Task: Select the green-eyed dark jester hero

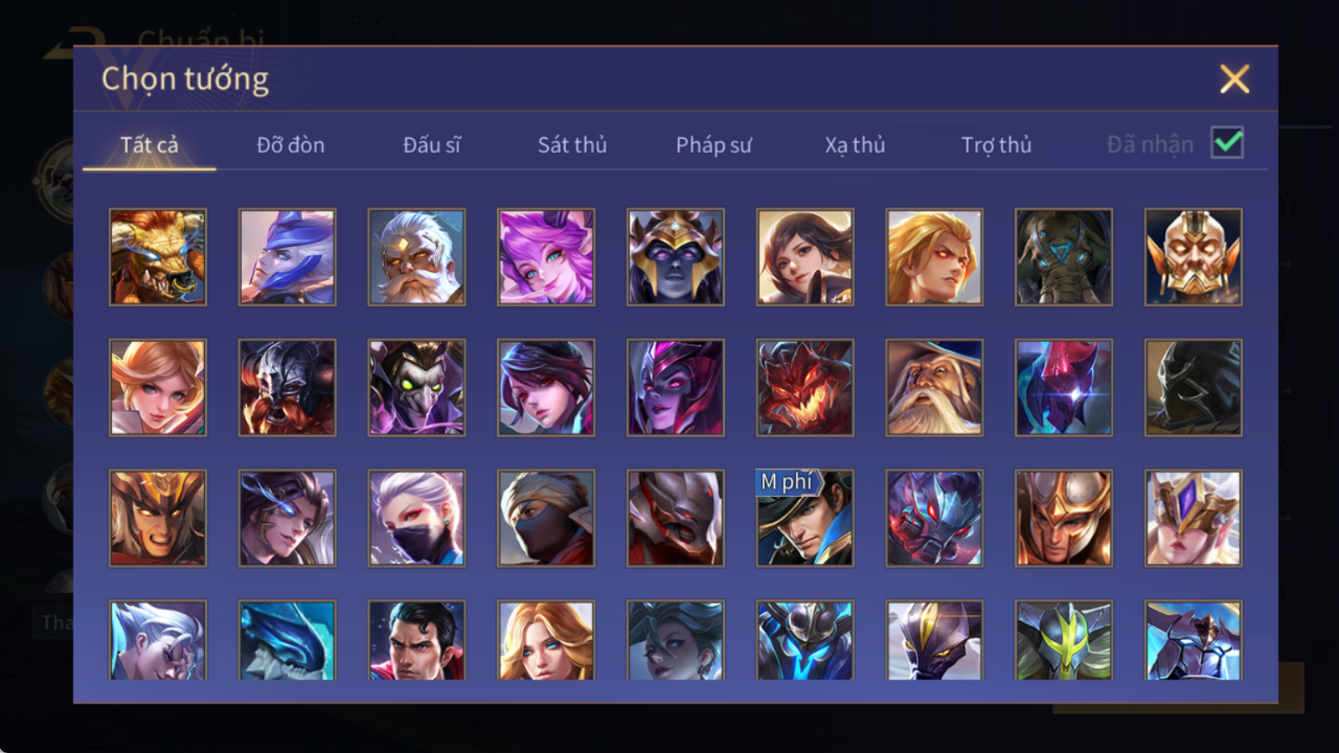Action: (417, 388)
